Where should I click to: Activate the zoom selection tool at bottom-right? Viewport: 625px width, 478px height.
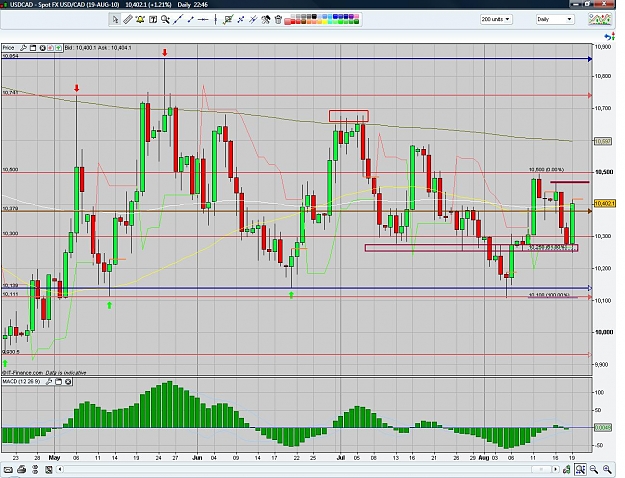580,469
